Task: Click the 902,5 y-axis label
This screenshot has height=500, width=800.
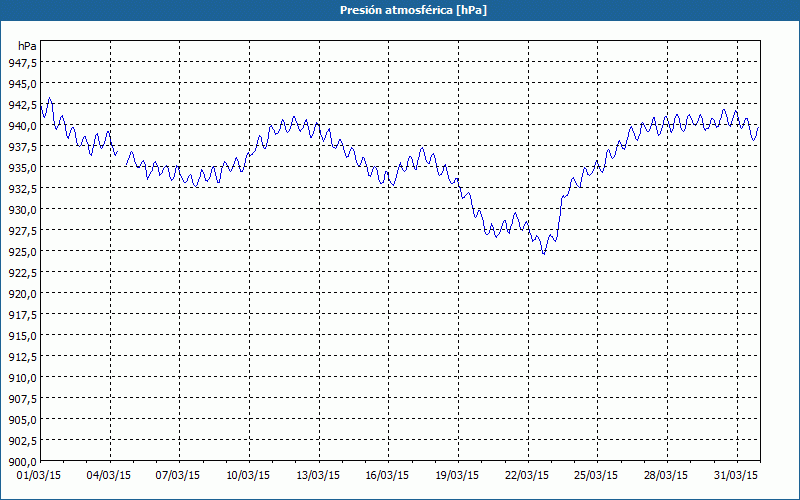Action: tap(22, 441)
